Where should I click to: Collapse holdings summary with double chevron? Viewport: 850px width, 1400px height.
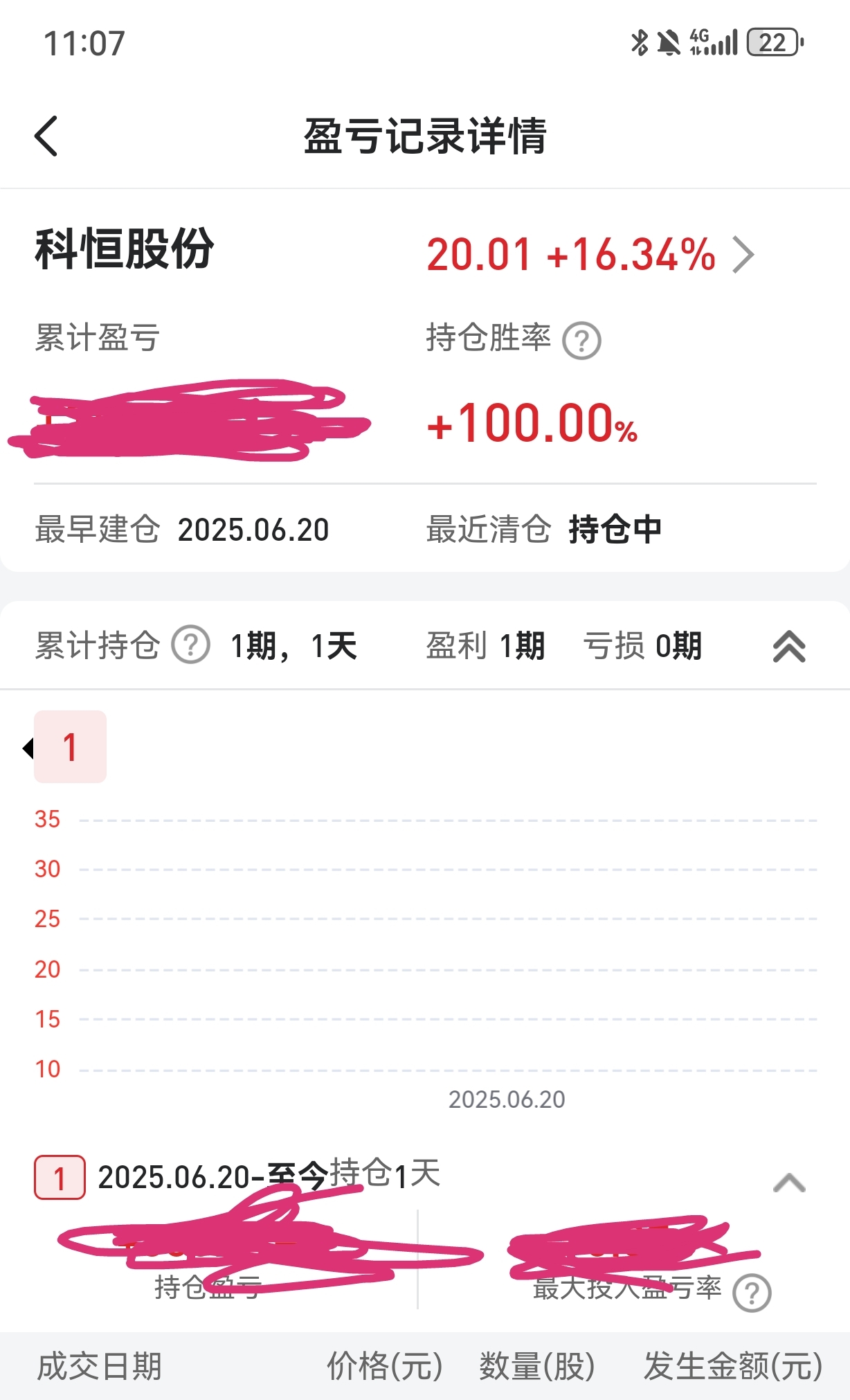[789, 647]
